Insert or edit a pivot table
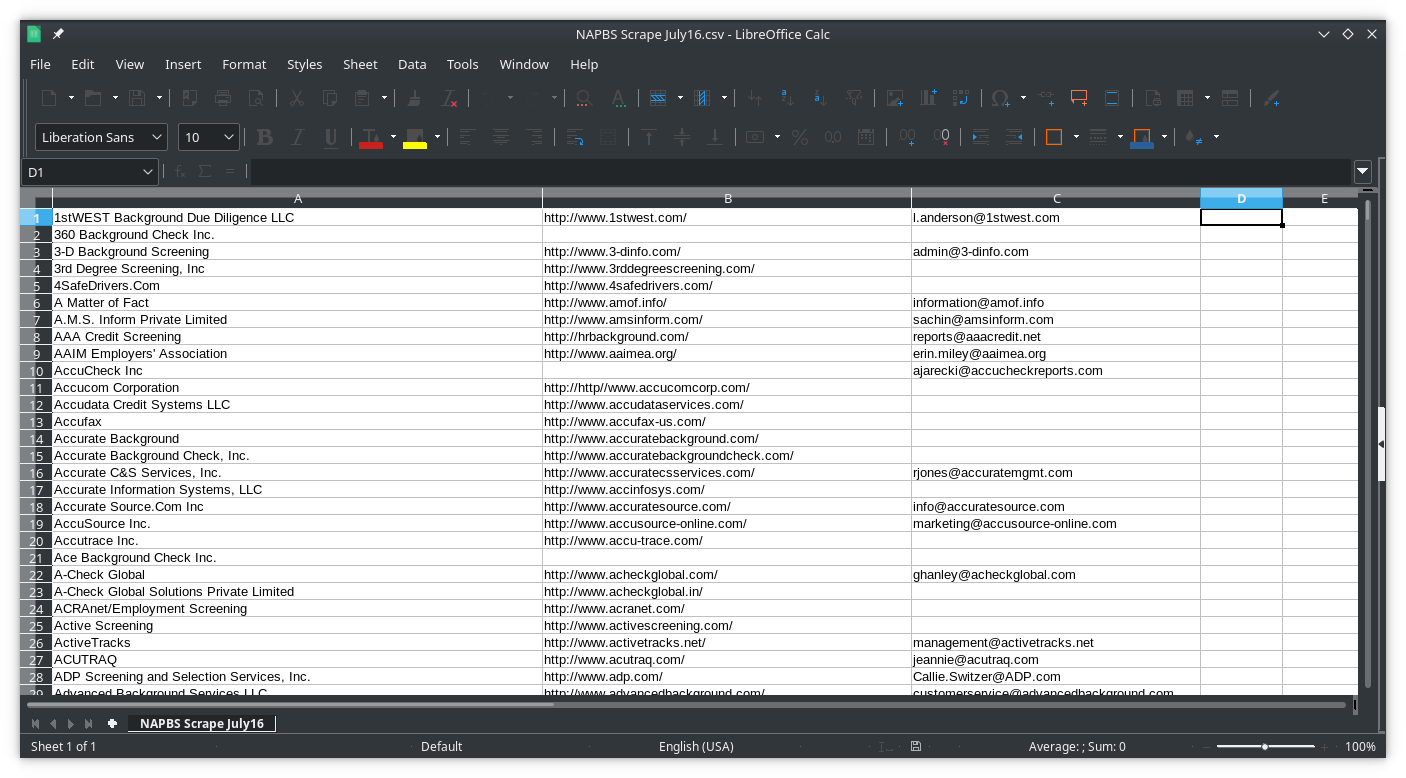This screenshot has width=1406, height=778. coord(961,98)
